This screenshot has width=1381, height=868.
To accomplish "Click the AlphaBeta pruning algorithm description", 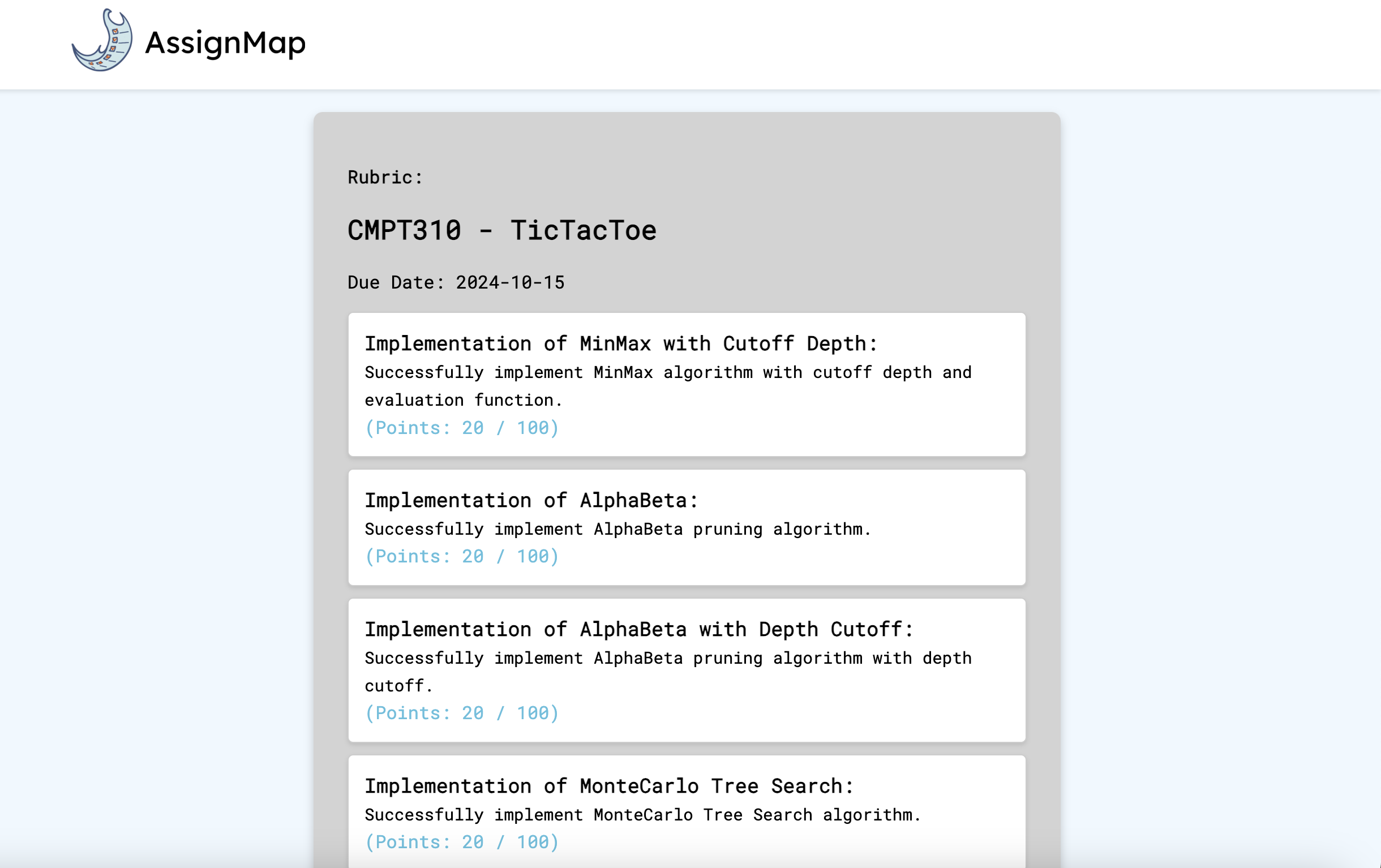I will (617, 528).
